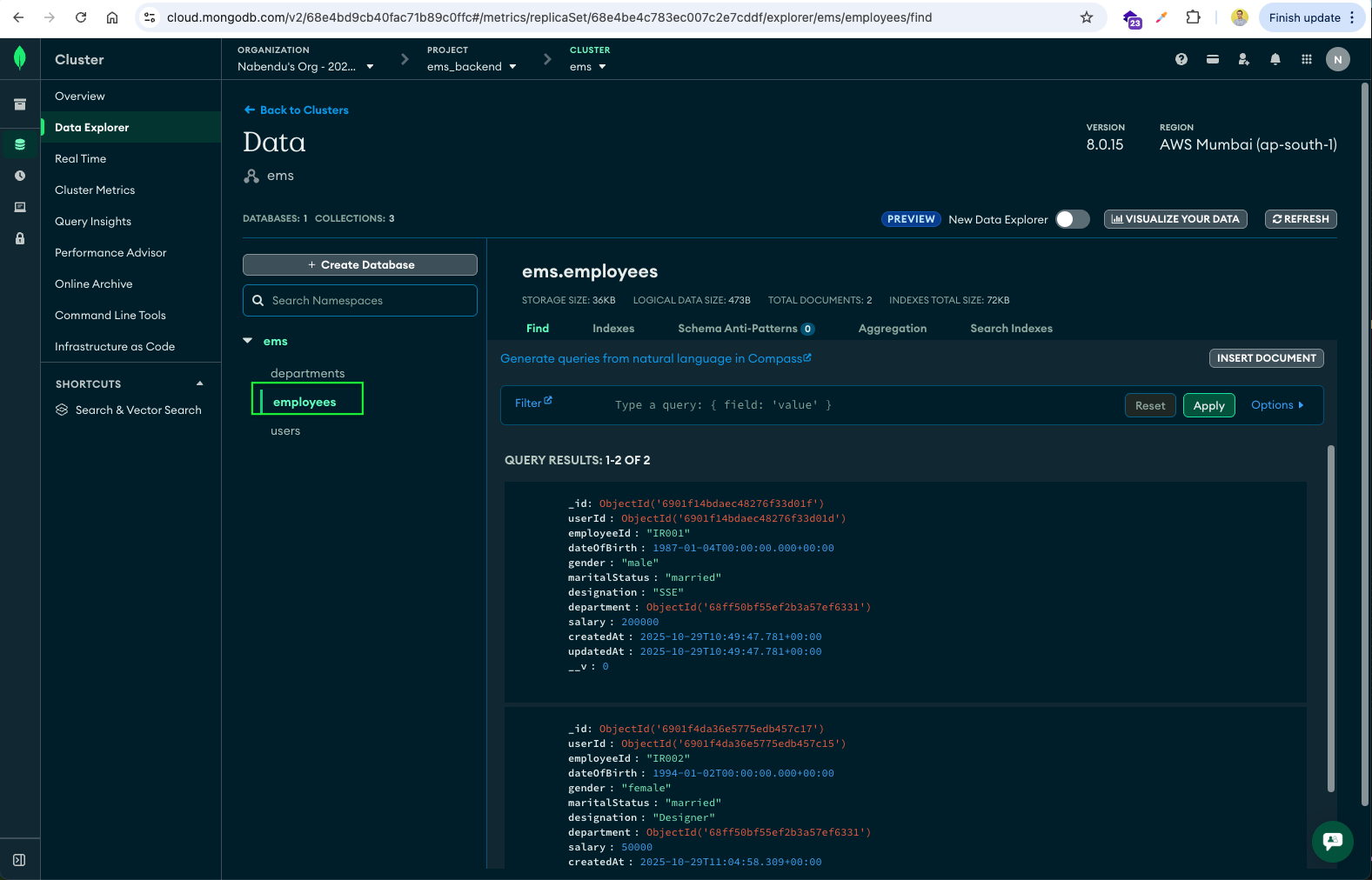The width and height of the screenshot is (1372, 880).
Task: Open Generate queries from natural language link
Action: [656, 358]
